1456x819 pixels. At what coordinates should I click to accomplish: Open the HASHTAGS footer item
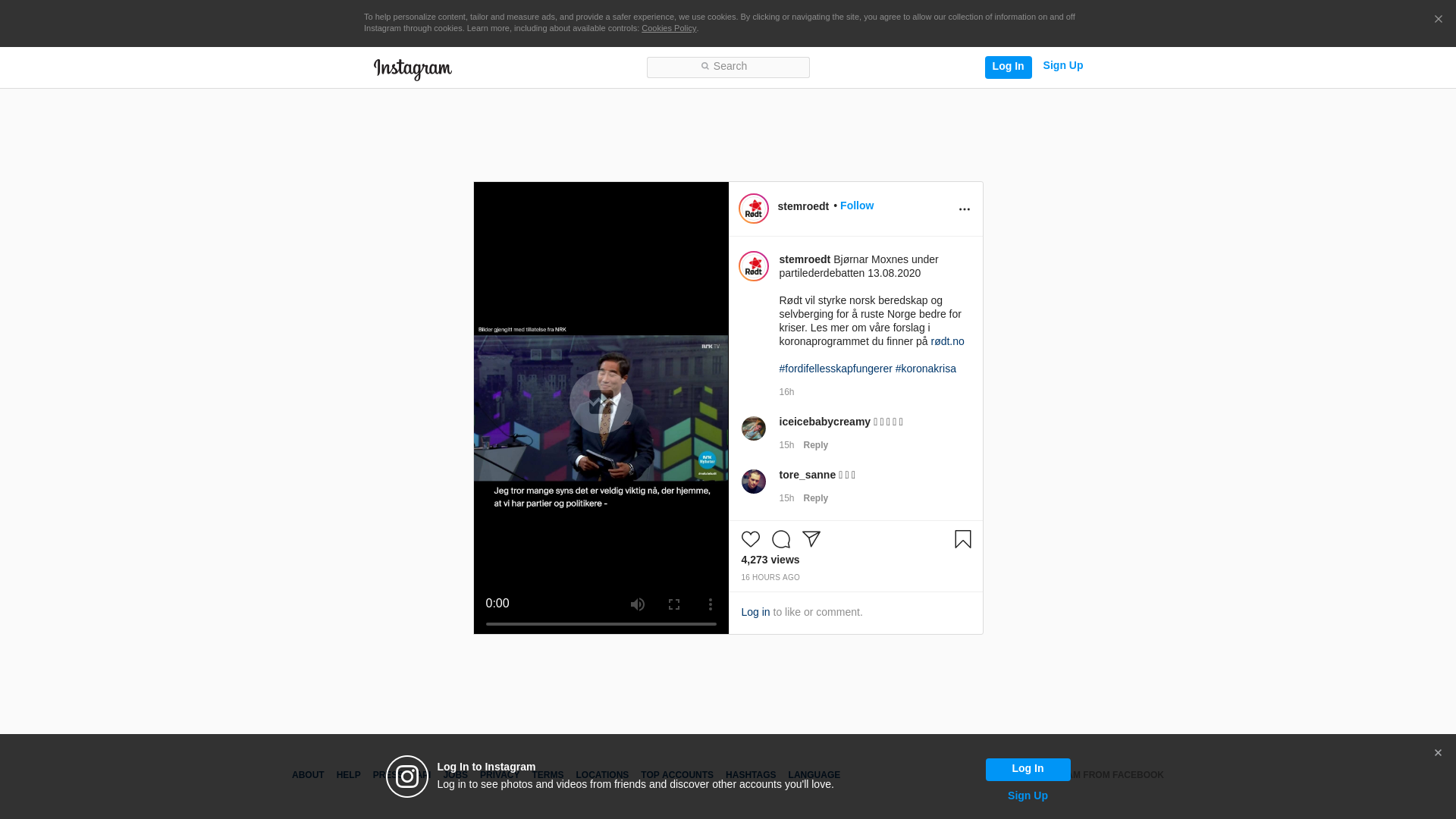750,775
